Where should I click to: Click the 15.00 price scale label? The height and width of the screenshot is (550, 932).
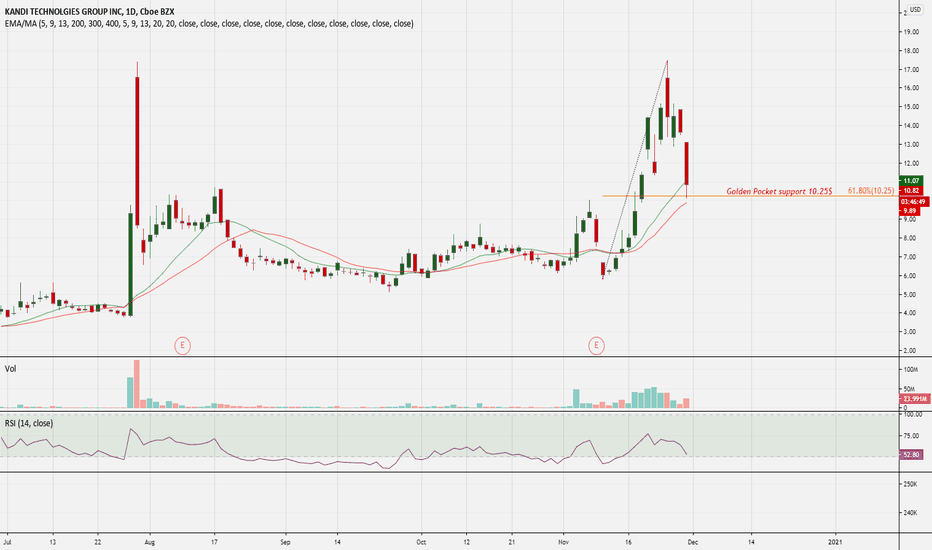click(911, 107)
